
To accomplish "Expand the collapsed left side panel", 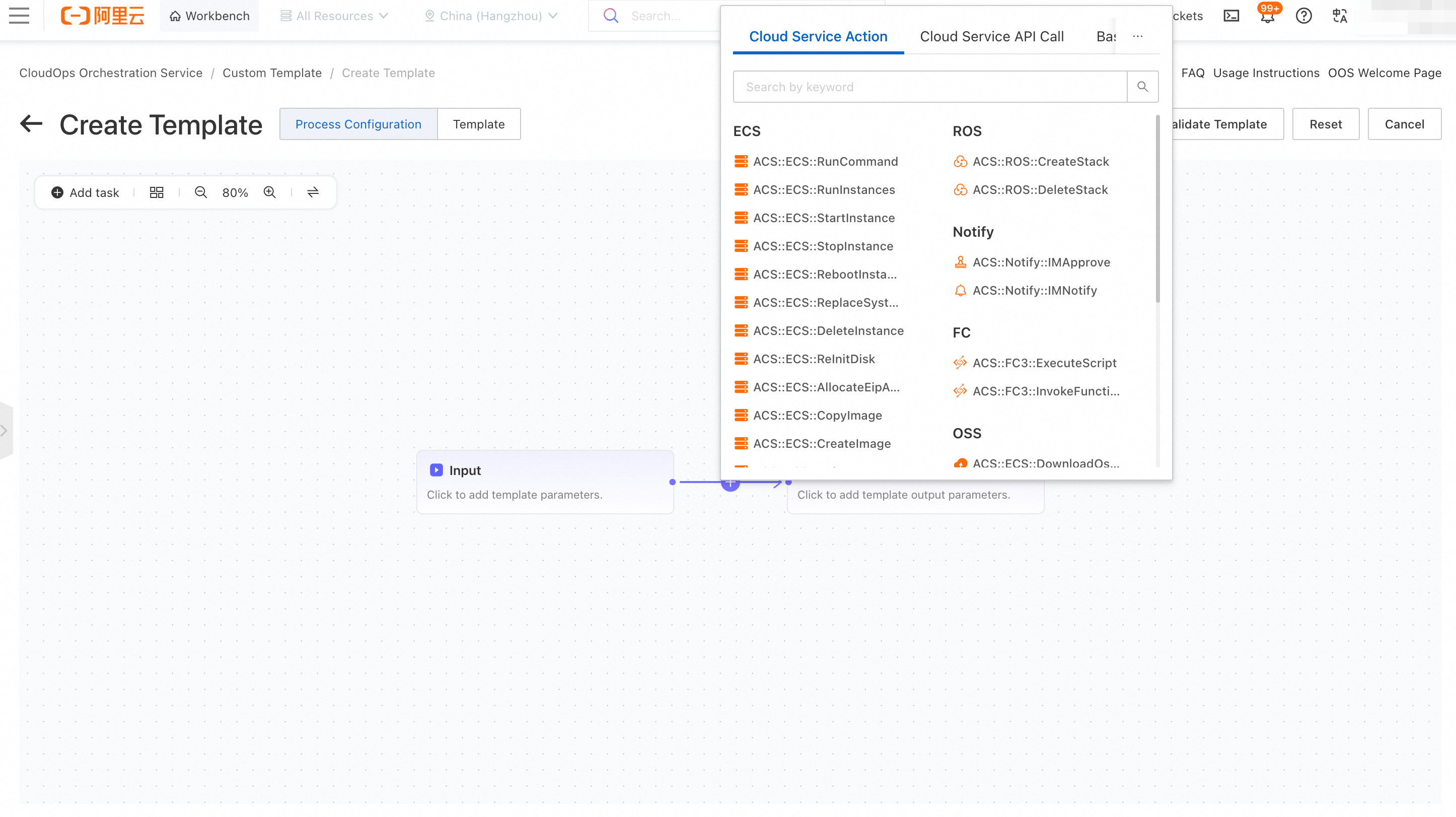I will point(5,431).
